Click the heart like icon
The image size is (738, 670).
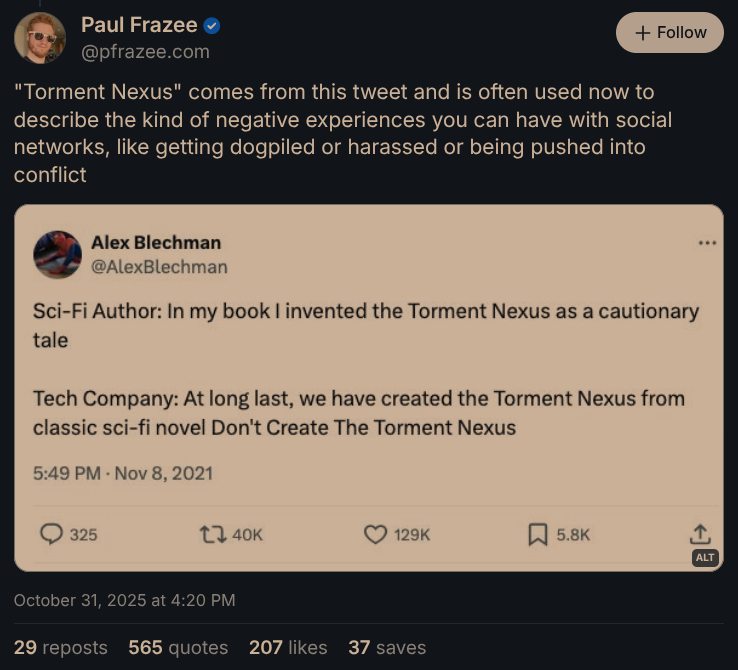(x=375, y=535)
